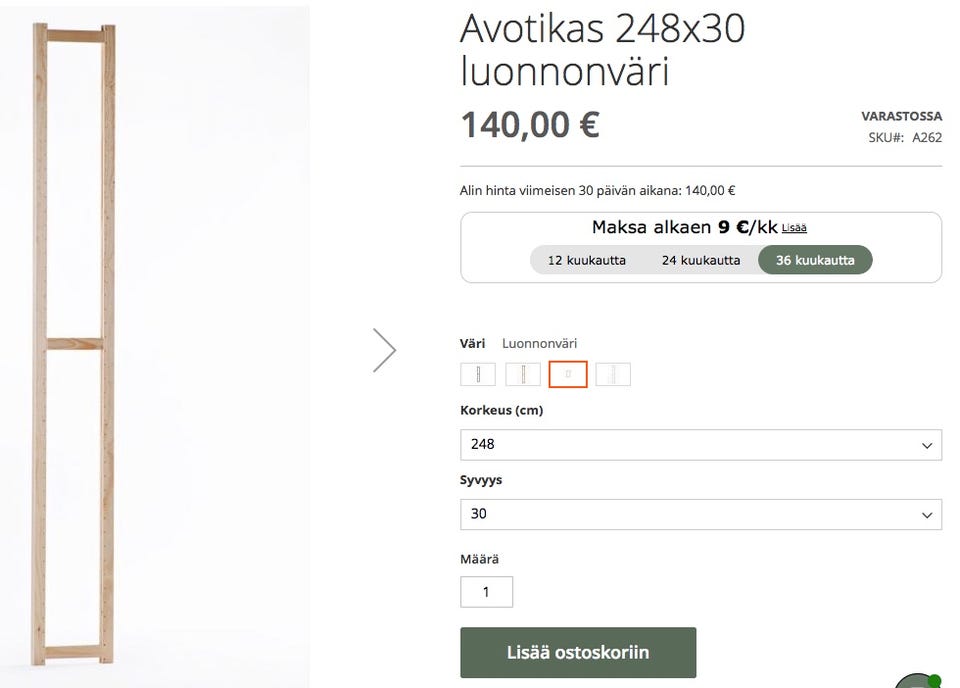Click the VARASTOSSA stock status label
Viewport: 960px width, 688px height.
[901, 116]
